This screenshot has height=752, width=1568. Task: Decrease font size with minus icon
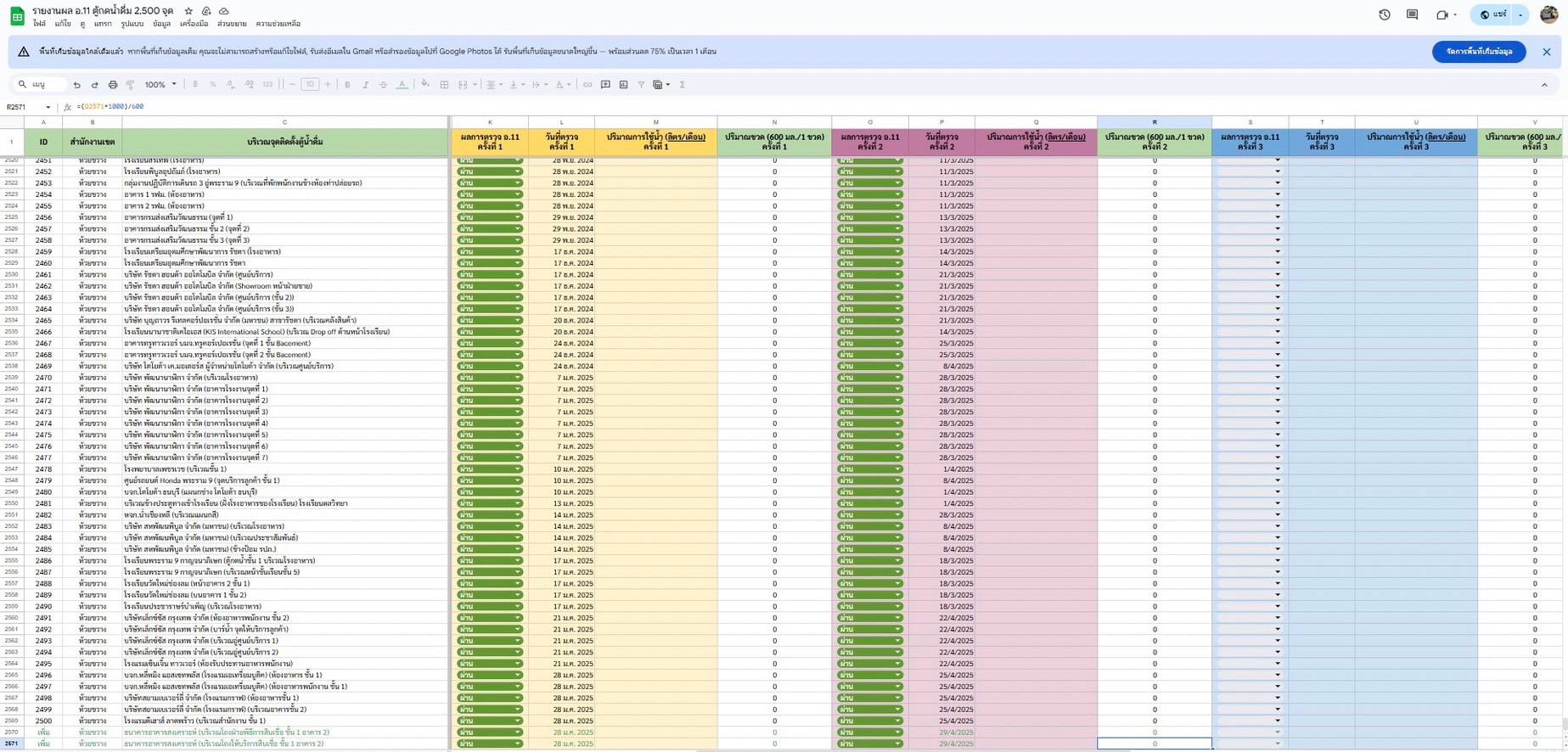292,85
